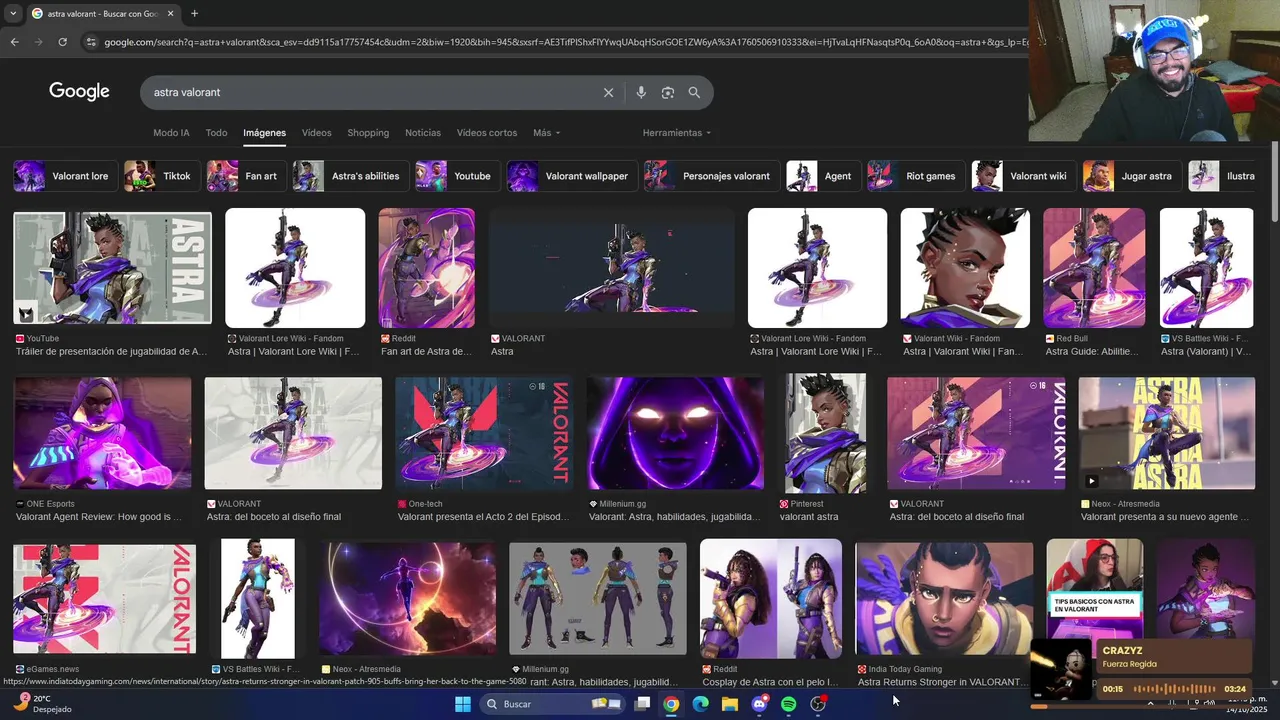Open Neox Atresmedia nuevo agente thumbnail
The height and width of the screenshot is (720, 1280).
tap(1166, 433)
